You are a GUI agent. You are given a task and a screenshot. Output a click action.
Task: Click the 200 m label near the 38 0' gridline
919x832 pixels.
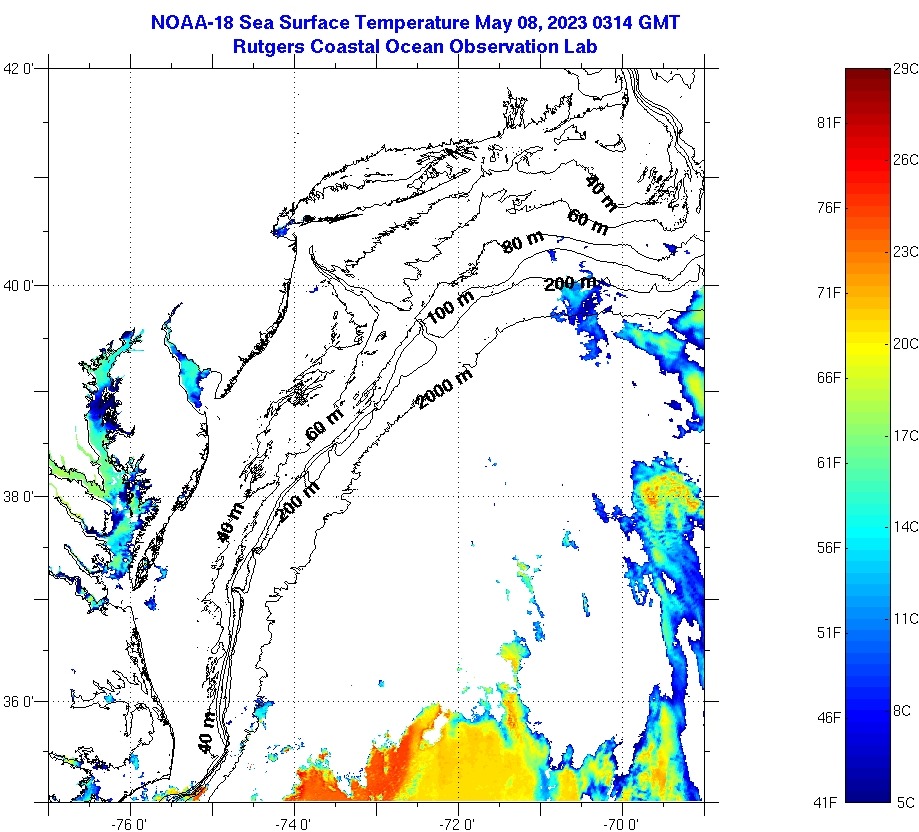tap(298, 502)
